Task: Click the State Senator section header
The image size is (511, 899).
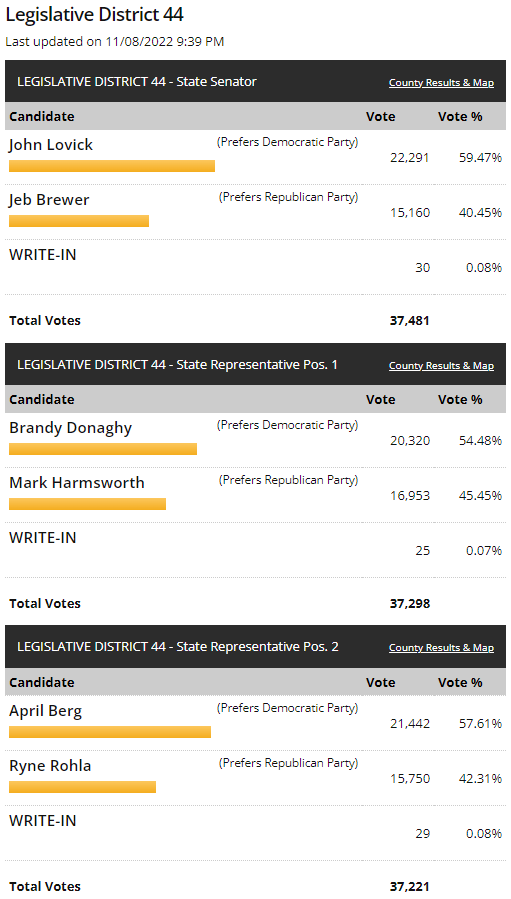Action: [x=137, y=81]
